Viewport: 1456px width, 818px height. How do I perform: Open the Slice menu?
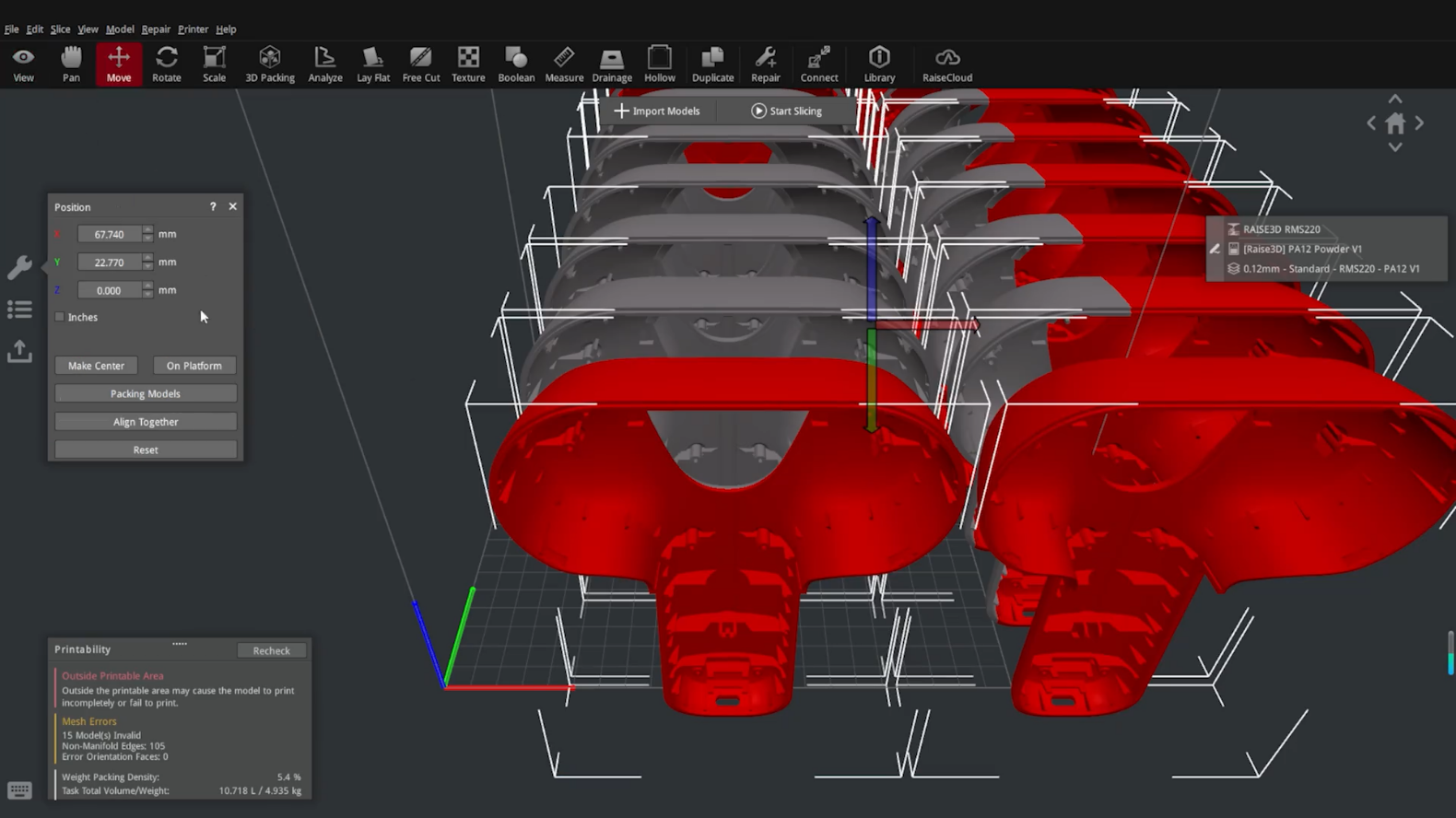coord(60,29)
